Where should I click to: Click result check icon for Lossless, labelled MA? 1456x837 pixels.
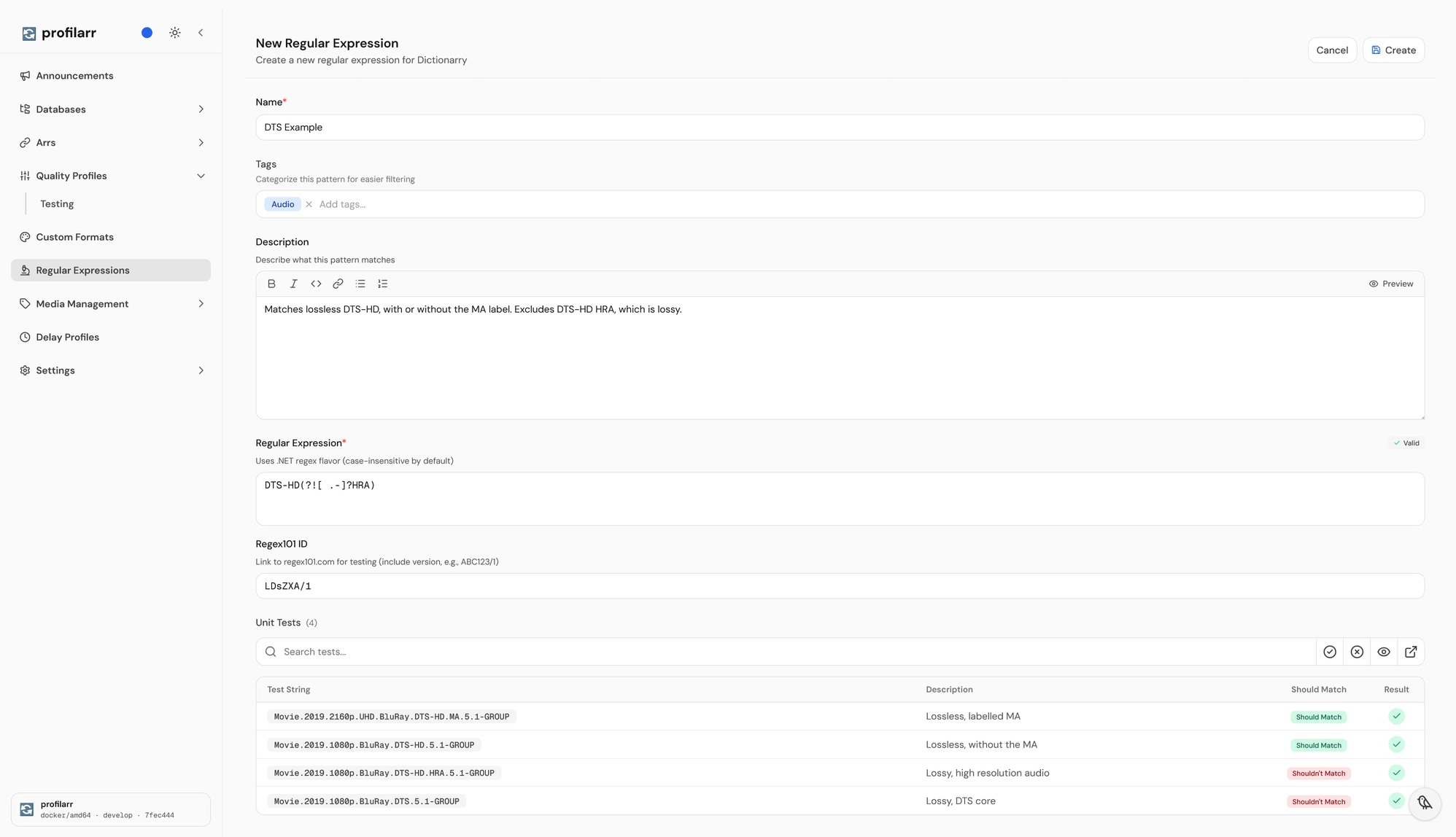(1396, 717)
